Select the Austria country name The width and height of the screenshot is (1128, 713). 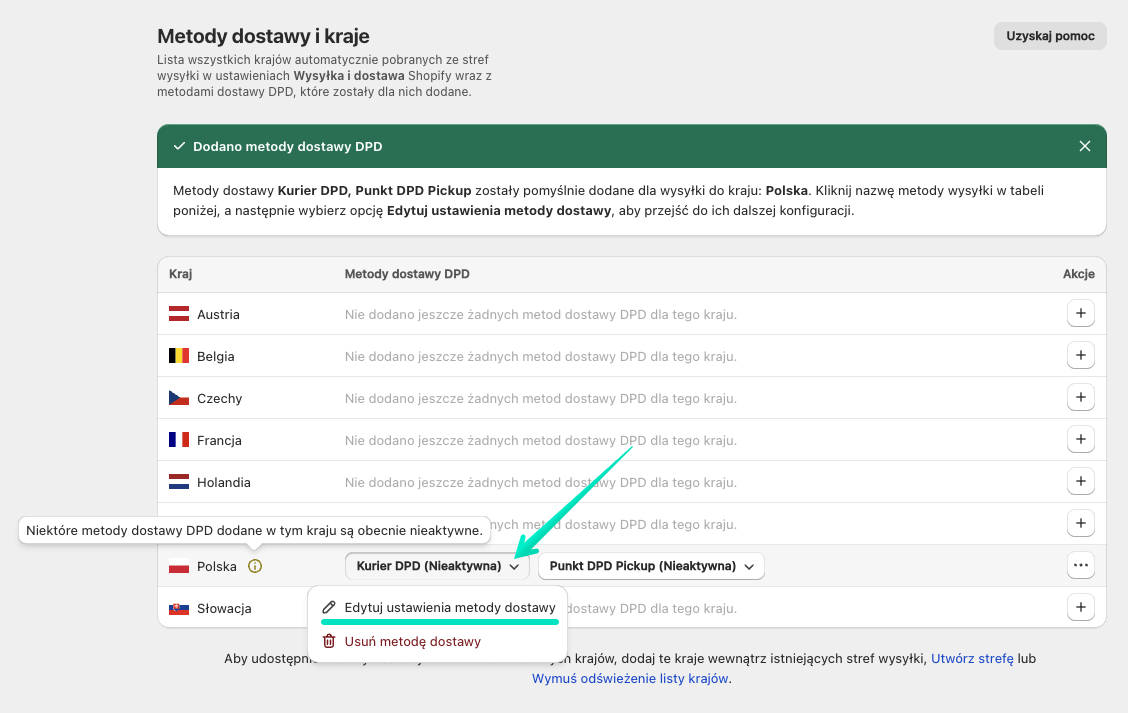[x=219, y=314]
